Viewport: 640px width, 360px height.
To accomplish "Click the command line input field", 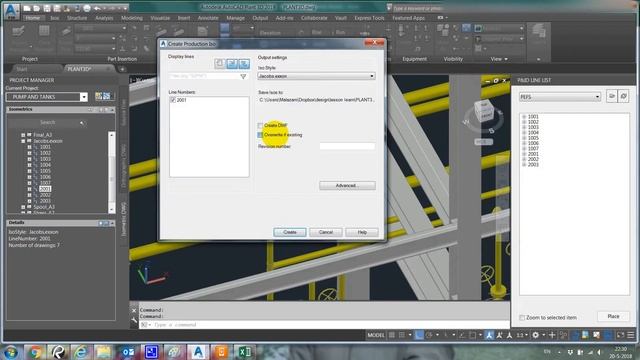I will click(x=324, y=324).
